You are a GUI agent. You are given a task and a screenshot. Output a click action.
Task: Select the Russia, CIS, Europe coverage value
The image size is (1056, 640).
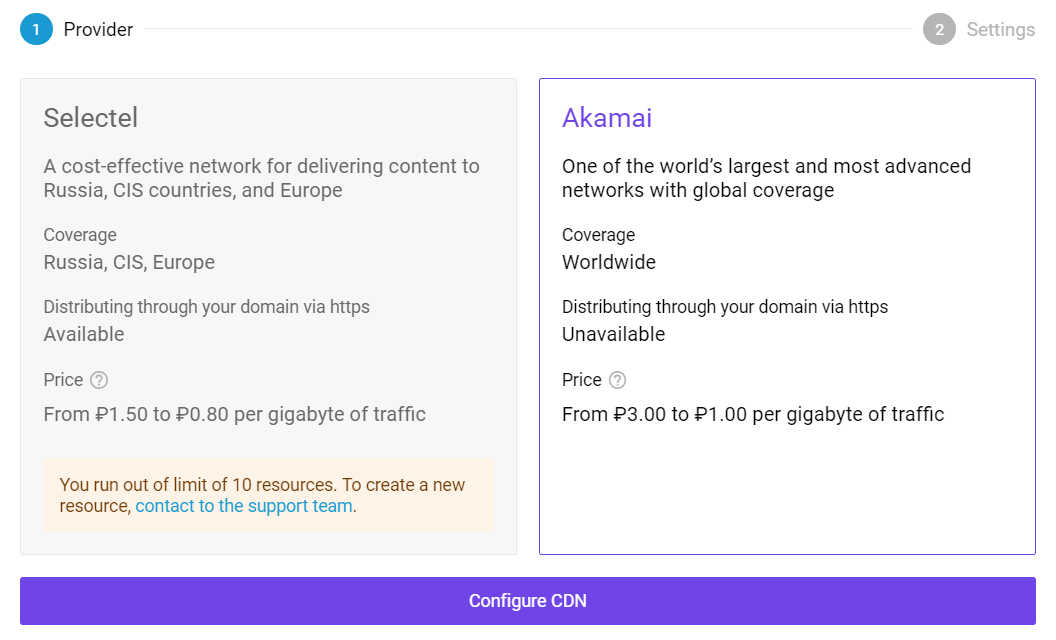tap(129, 262)
